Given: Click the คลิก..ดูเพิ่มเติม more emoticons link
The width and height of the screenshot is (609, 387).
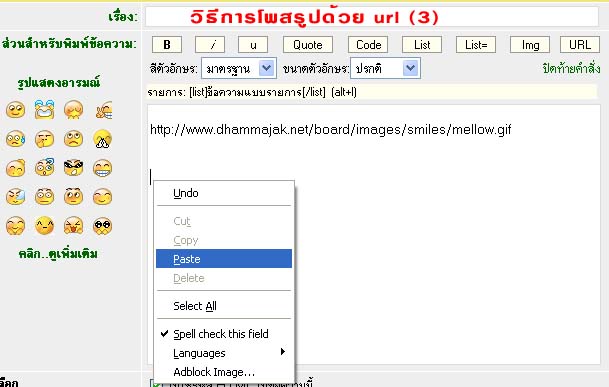Looking at the screenshot, I should pyautogui.click(x=58, y=254).
